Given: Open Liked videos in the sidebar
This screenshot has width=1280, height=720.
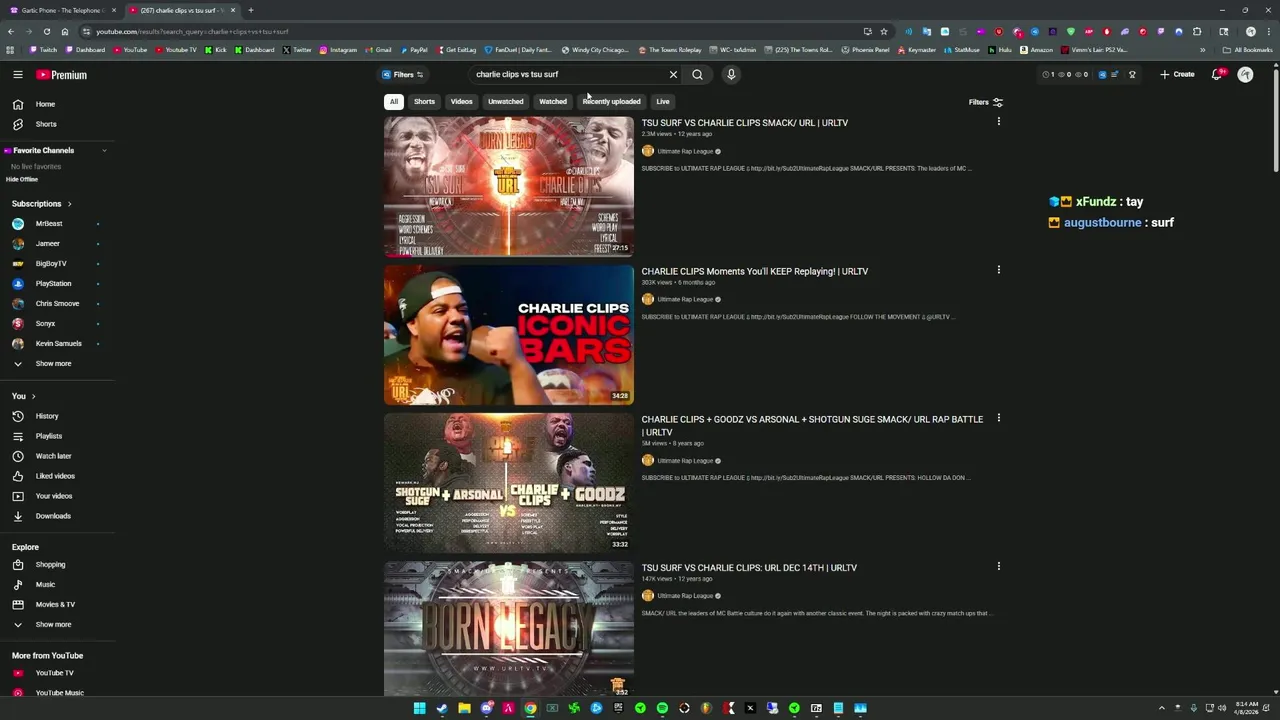Looking at the screenshot, I should tap(56, 476).
